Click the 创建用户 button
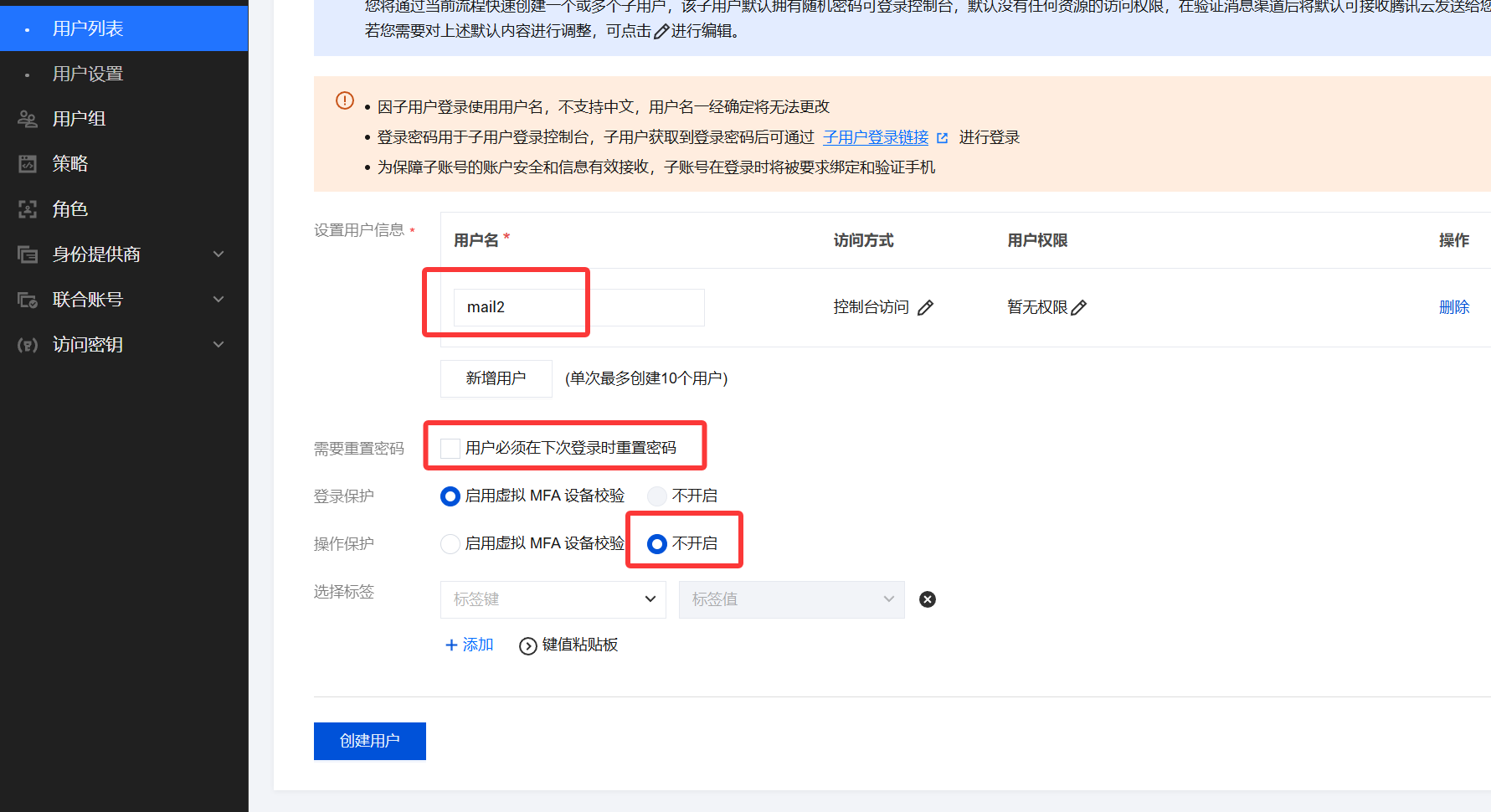Viewport: 1491px width, 812px height. 369,741
